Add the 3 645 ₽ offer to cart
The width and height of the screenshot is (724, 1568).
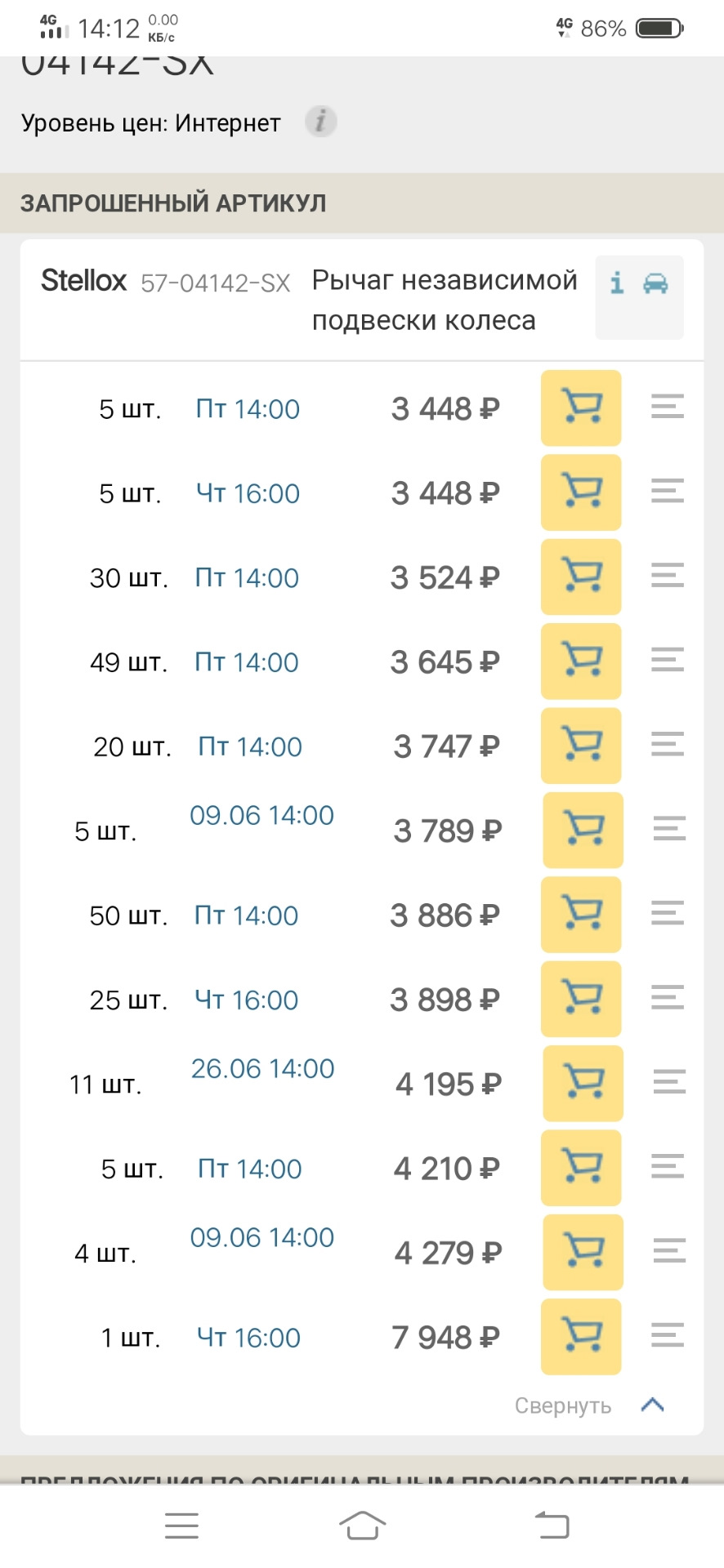point(581,661)
